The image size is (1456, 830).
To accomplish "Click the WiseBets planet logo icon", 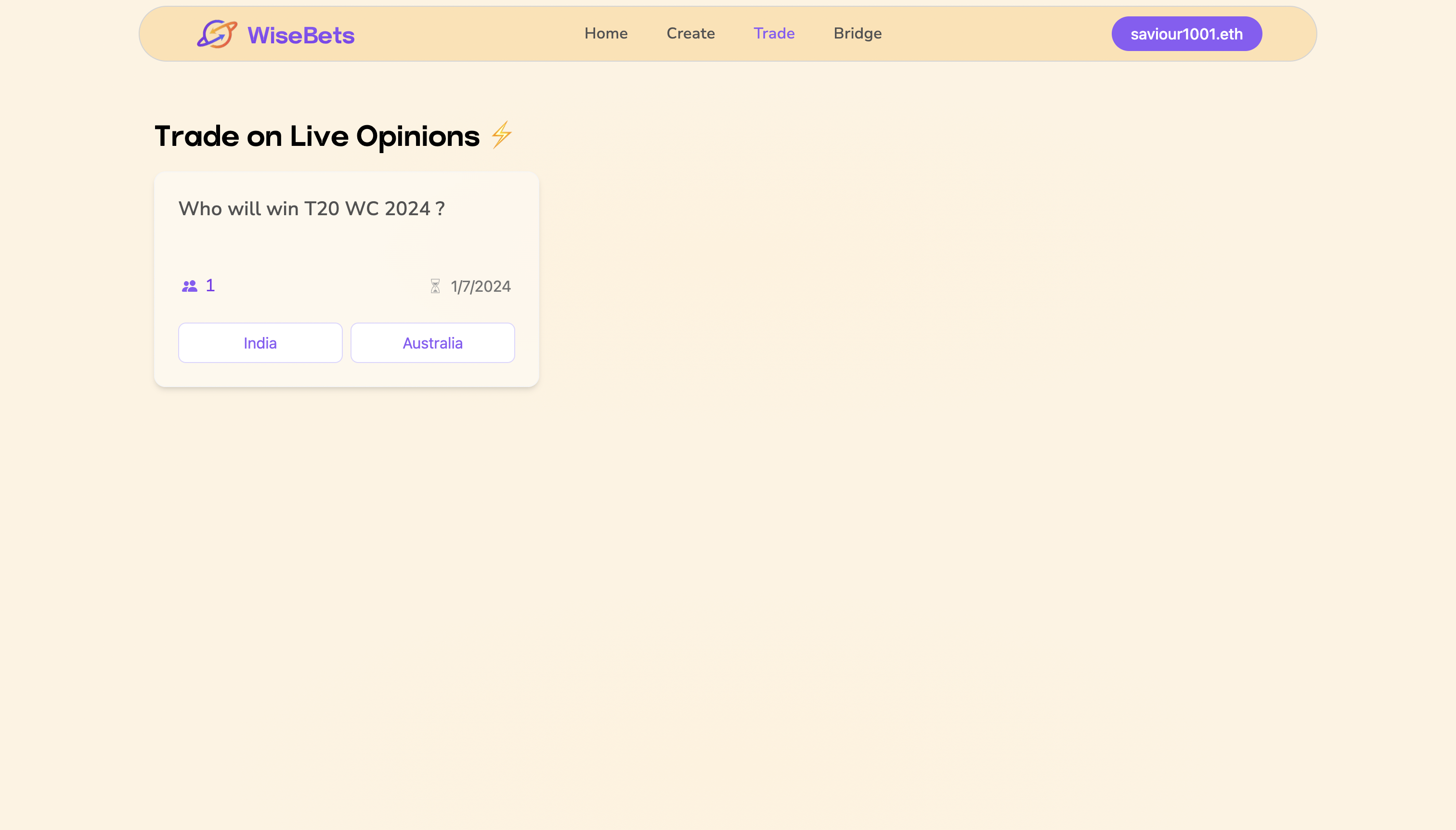I will coord(217,34).
